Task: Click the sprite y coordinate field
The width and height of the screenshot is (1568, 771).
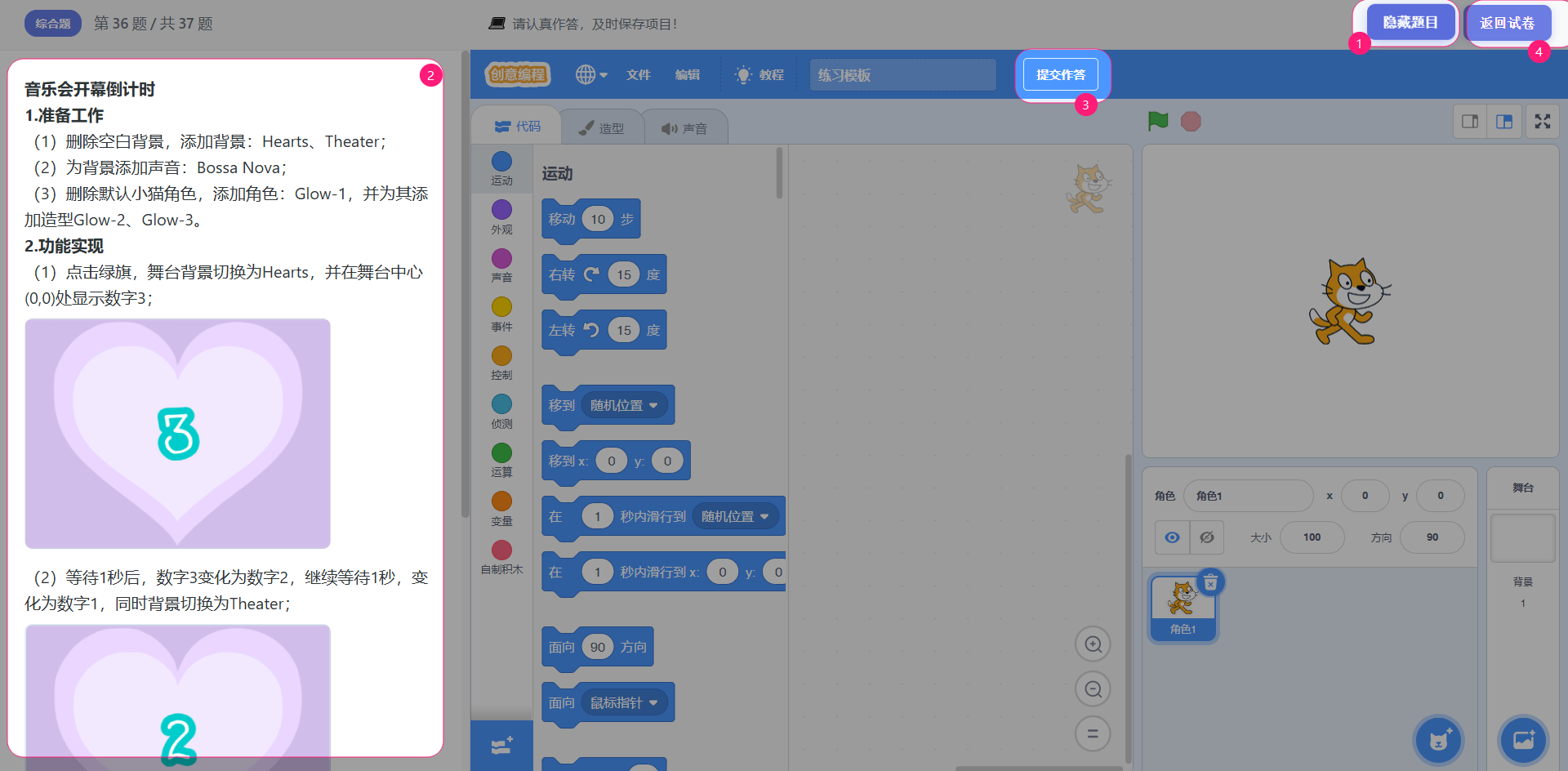Action: tap(1440, 496)
